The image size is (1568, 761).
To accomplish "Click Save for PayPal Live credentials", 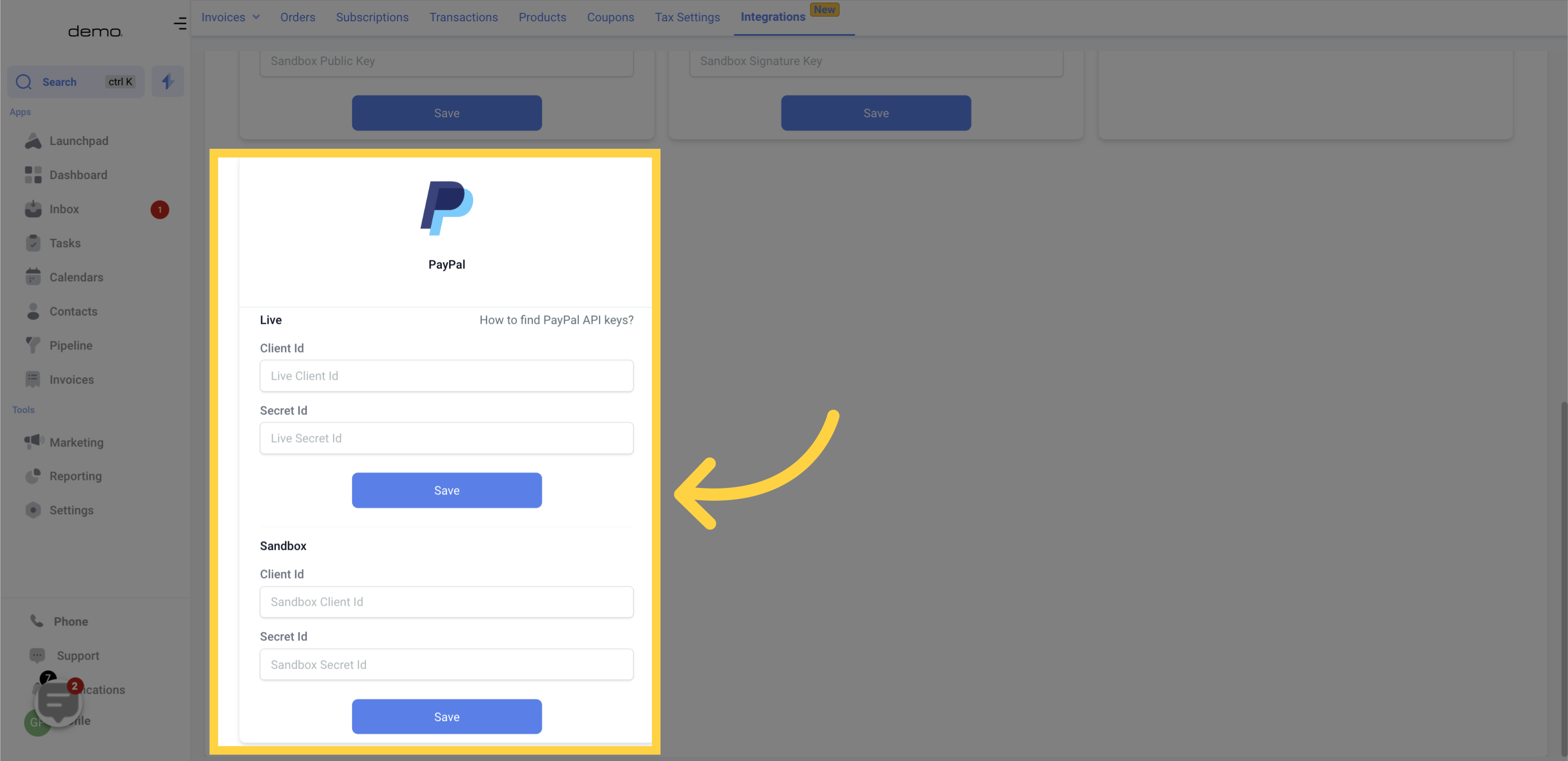I will pyautogui.click(x=446, y=490).
